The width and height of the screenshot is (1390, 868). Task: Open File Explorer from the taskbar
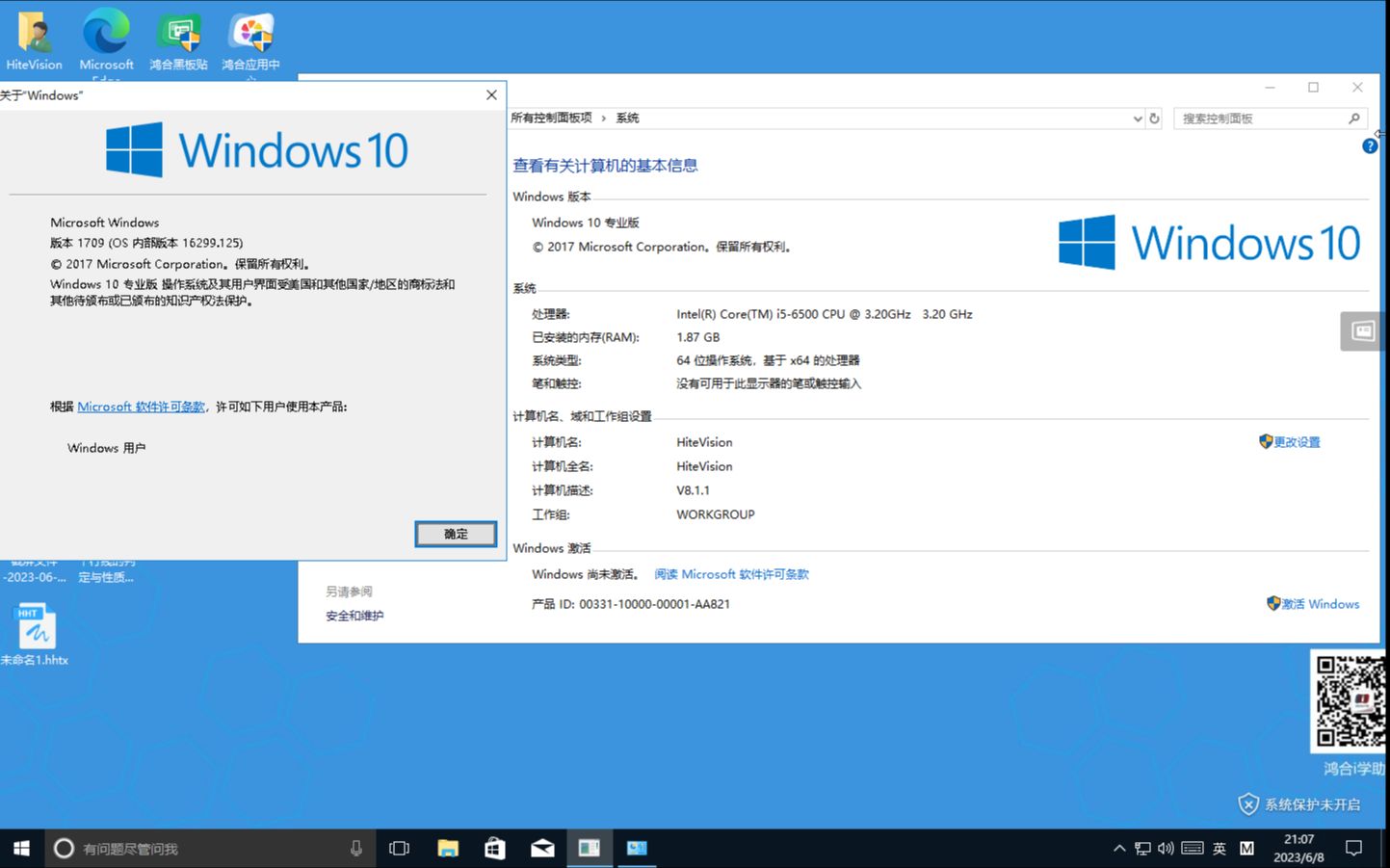448,848
